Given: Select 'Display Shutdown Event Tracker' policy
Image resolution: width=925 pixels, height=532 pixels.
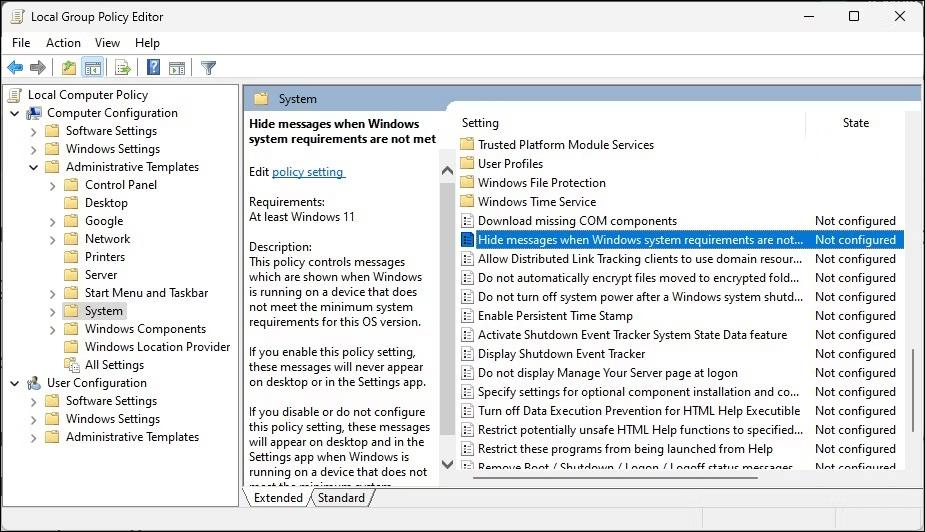Looking at the screenshot, I should pos(561,354).
